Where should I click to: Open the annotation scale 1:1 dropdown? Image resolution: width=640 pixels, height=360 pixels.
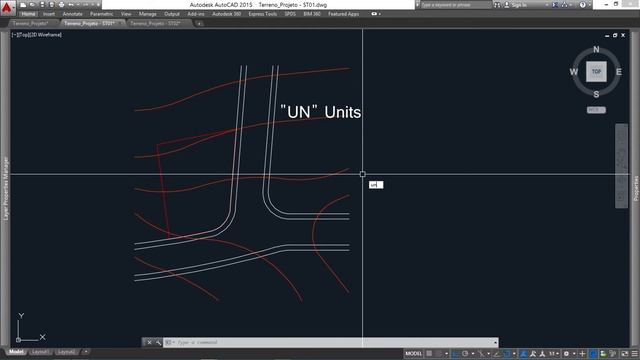pyautogui.click(x=554, y=353)
